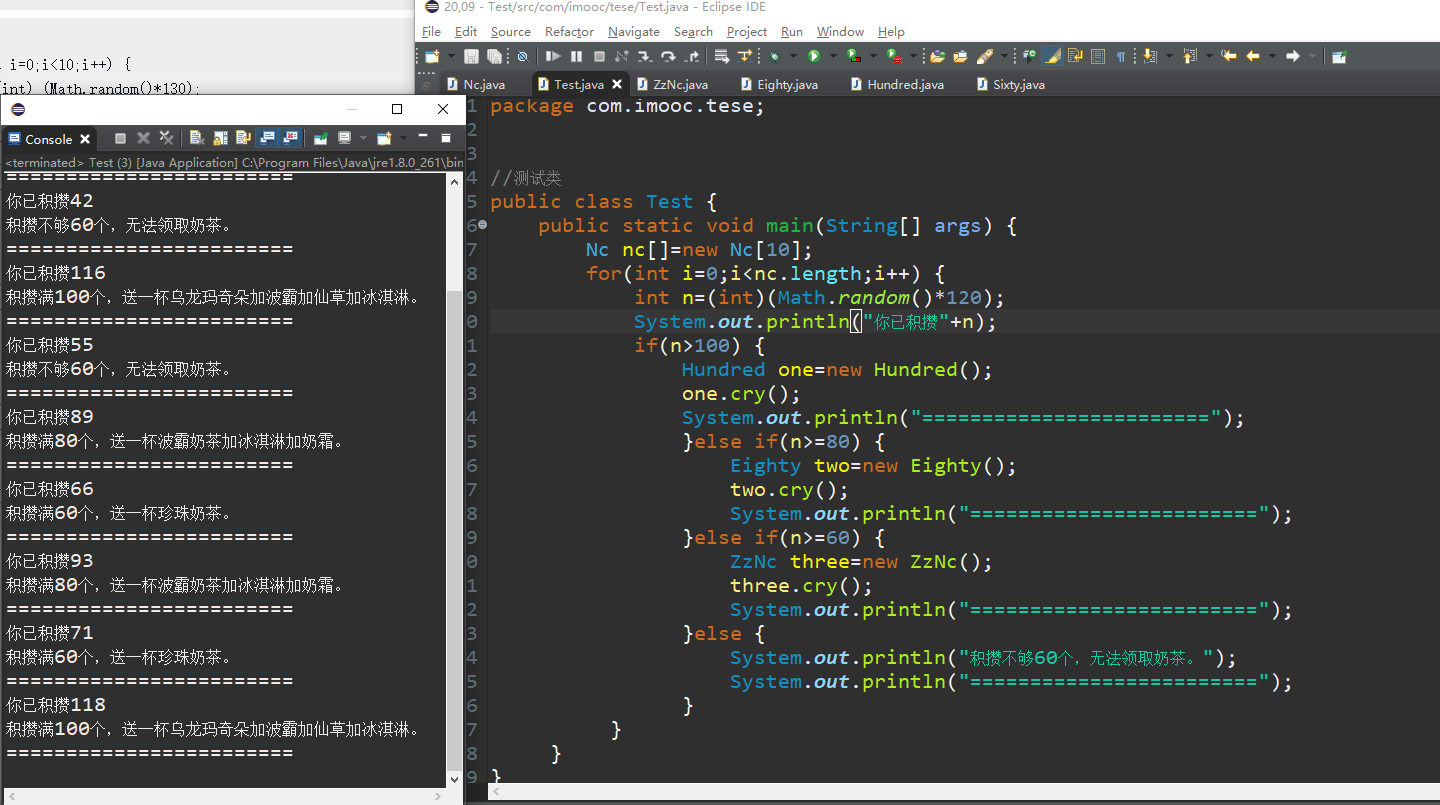Click the Drop to Frame icon

(x=722, y=56)
